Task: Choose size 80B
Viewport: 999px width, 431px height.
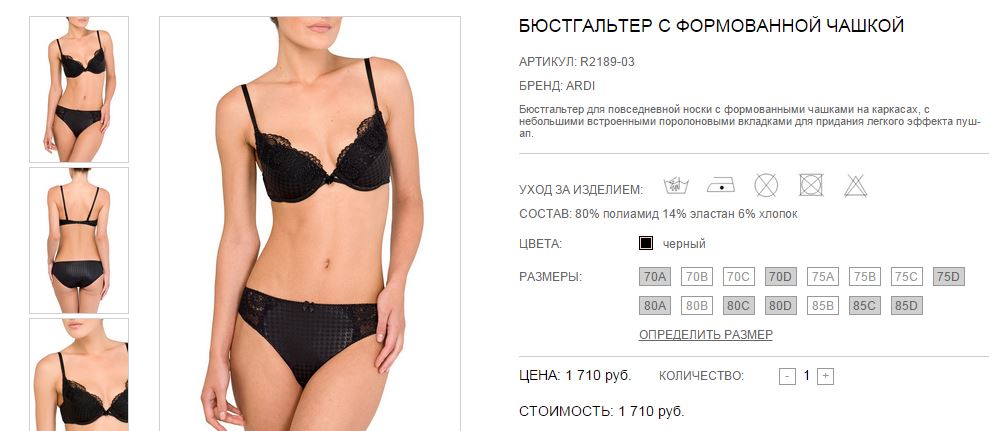Action: click(x=696, y=306)
